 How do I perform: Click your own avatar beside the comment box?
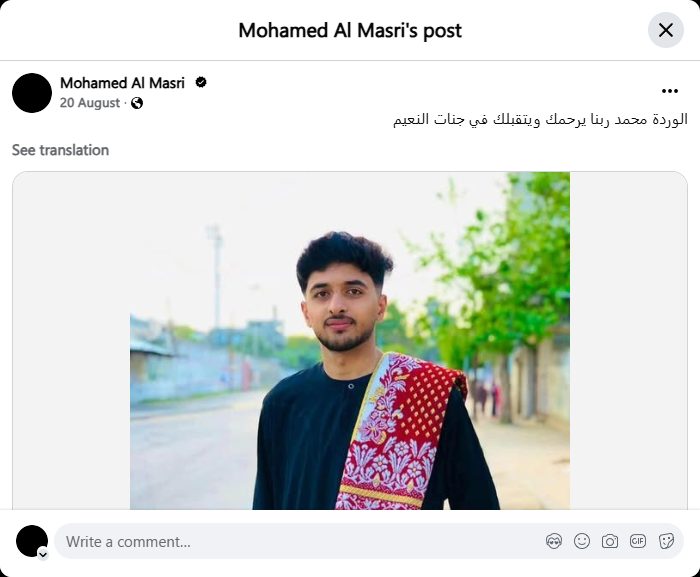pos(31,540)
